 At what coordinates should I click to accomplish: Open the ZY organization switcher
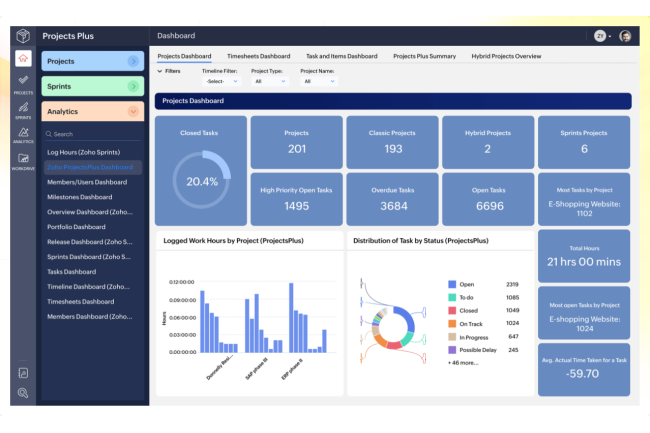(x=602, y=36)
